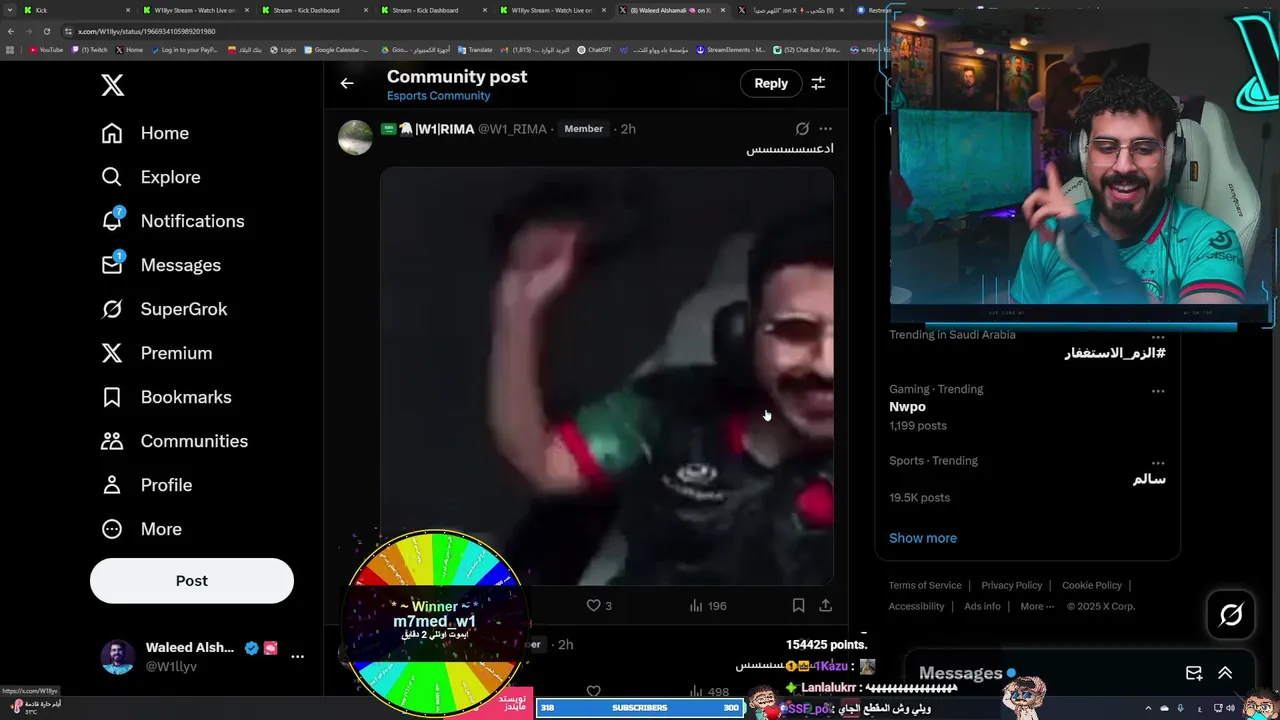This screenshot has width=1280, height=720.
Task: Launch SuperGrok from the sidebar
Action: pyautogui.click(x=164, y=309)
